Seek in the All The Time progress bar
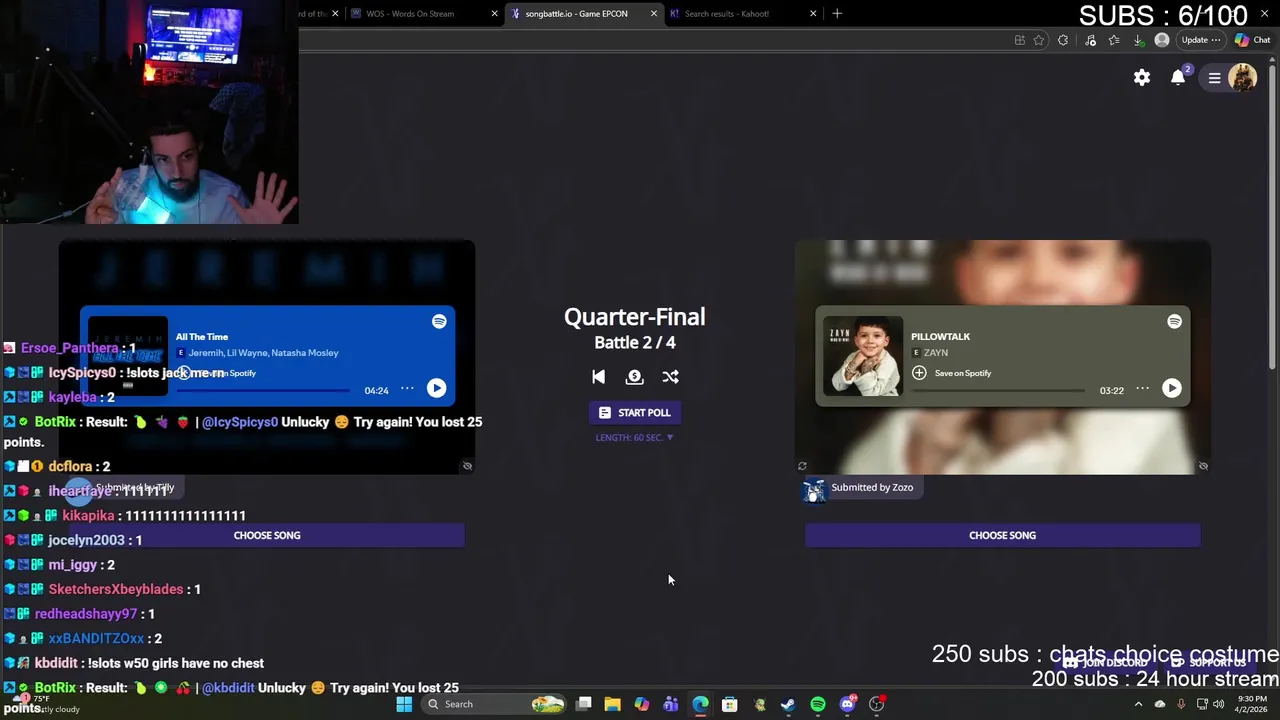The width and height of the screenshot is (1280, 720). (x=263, y=390)
